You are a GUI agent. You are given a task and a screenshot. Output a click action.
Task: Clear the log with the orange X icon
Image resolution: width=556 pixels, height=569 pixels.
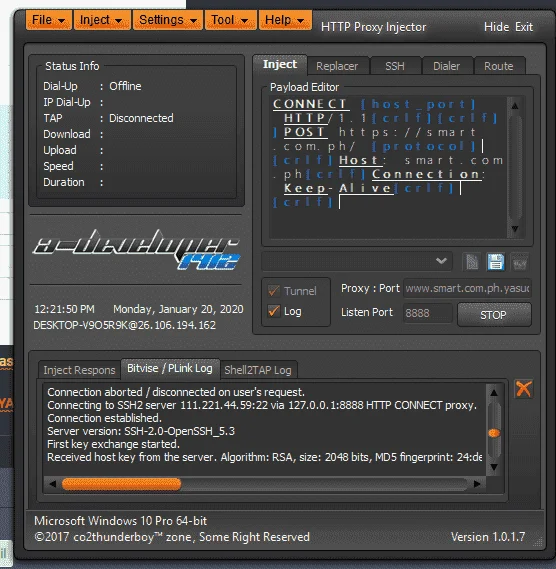524,389
